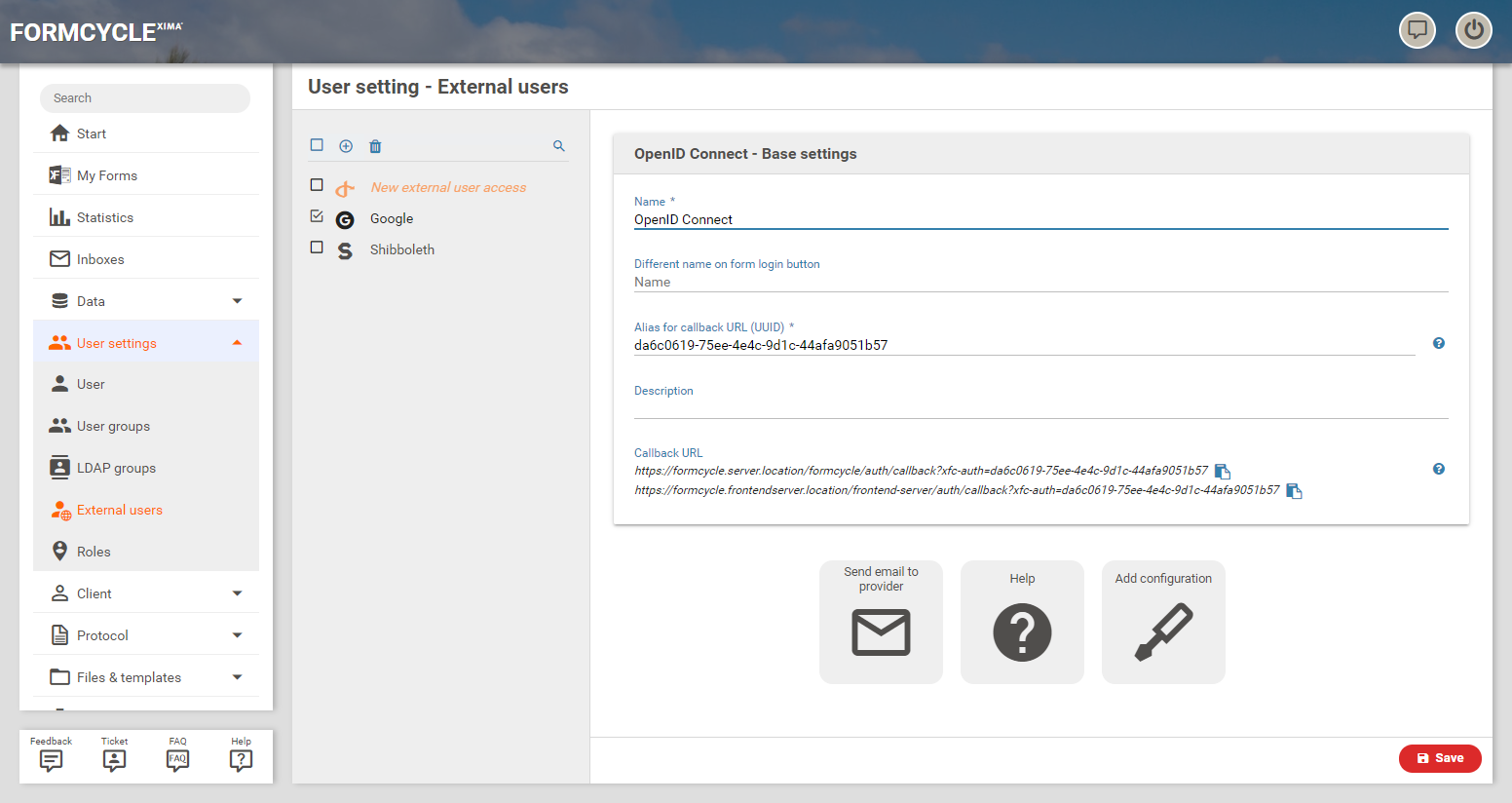The width and height of the screenshot is (1512, 803).
Task: Uncheck the Google entry checkbox
Action: pyautogui.click(x=317, y=216)
